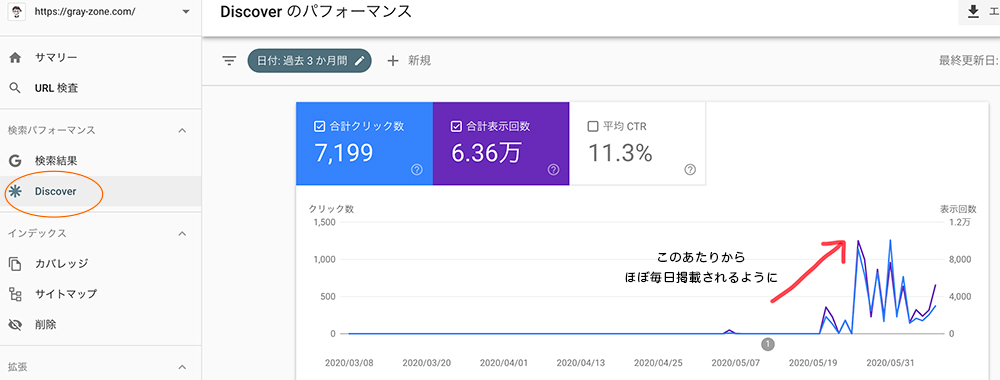Click the export download icon

pos(973,12)
